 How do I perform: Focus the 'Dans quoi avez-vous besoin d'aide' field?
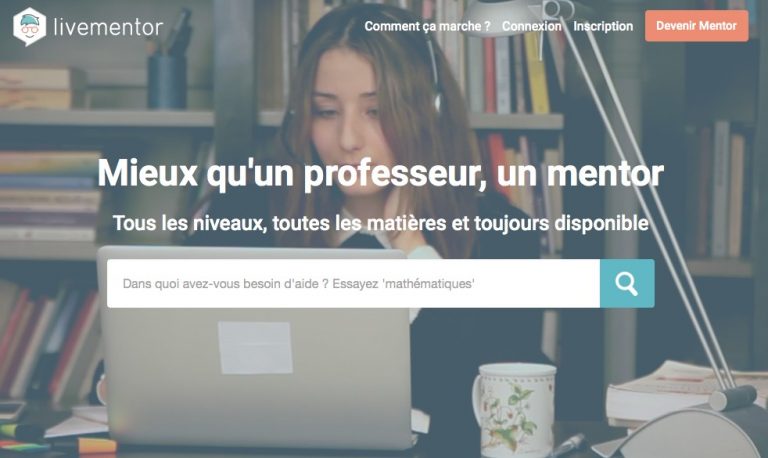tap(353, 283)
